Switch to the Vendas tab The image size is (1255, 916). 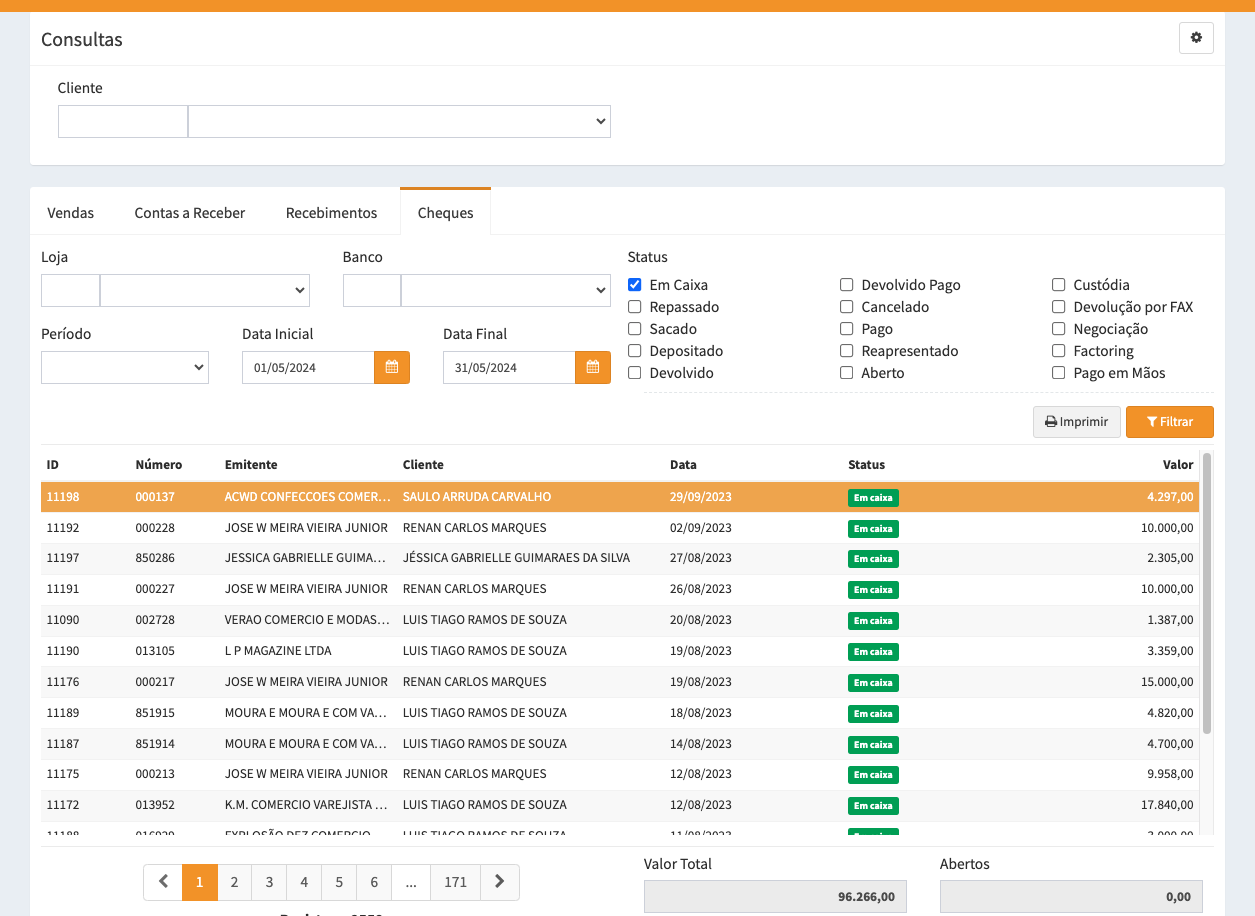tap(71, 213)
